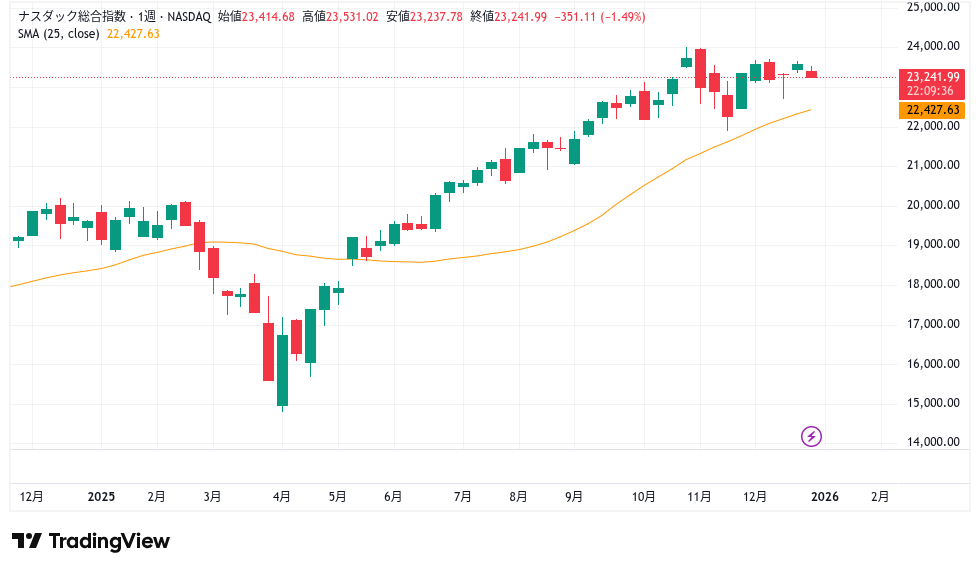
Task: Click the purple lightning bolt icon
Action: coord(812,436)
